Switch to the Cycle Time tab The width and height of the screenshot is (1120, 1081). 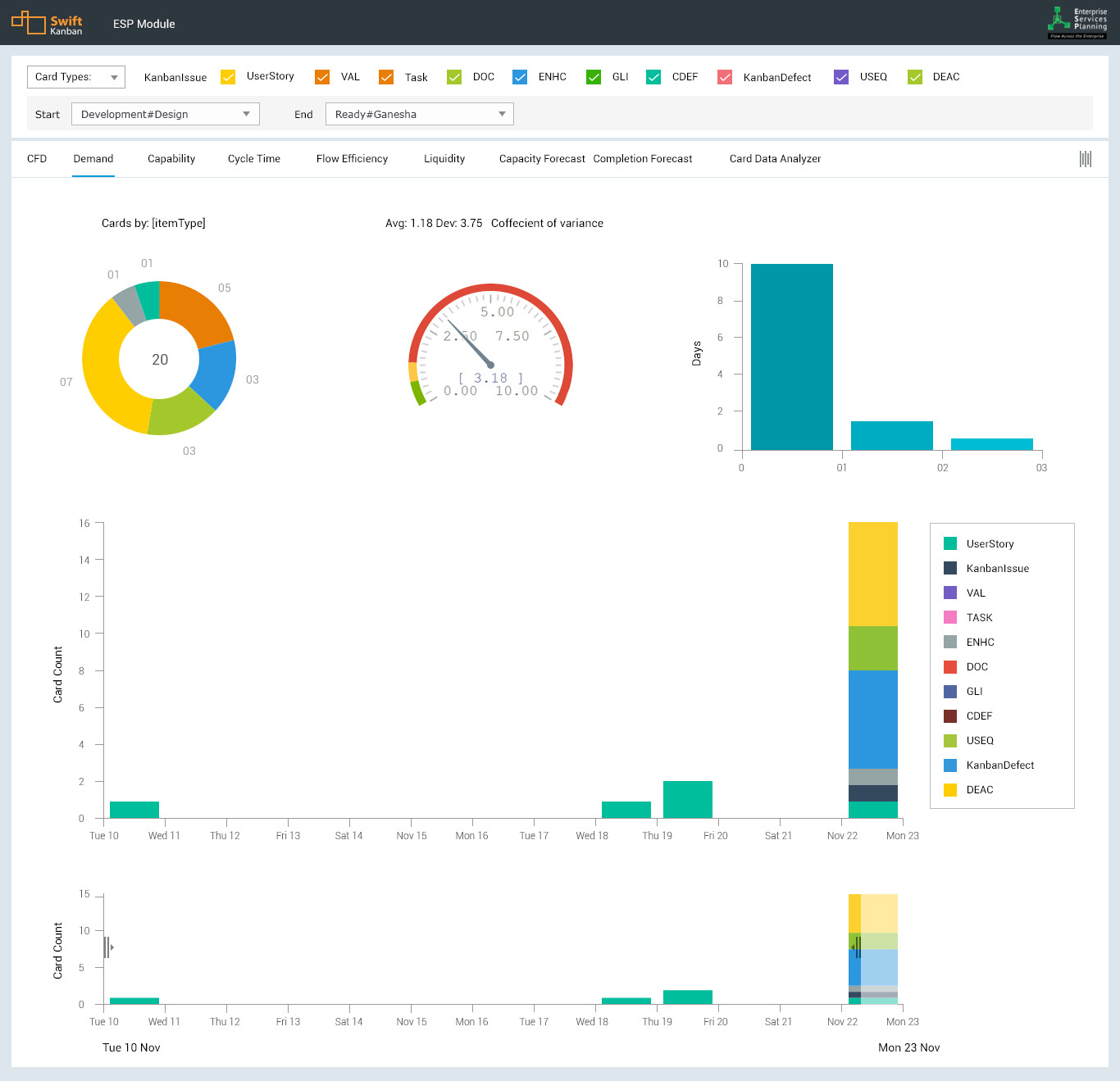point(254,159)
